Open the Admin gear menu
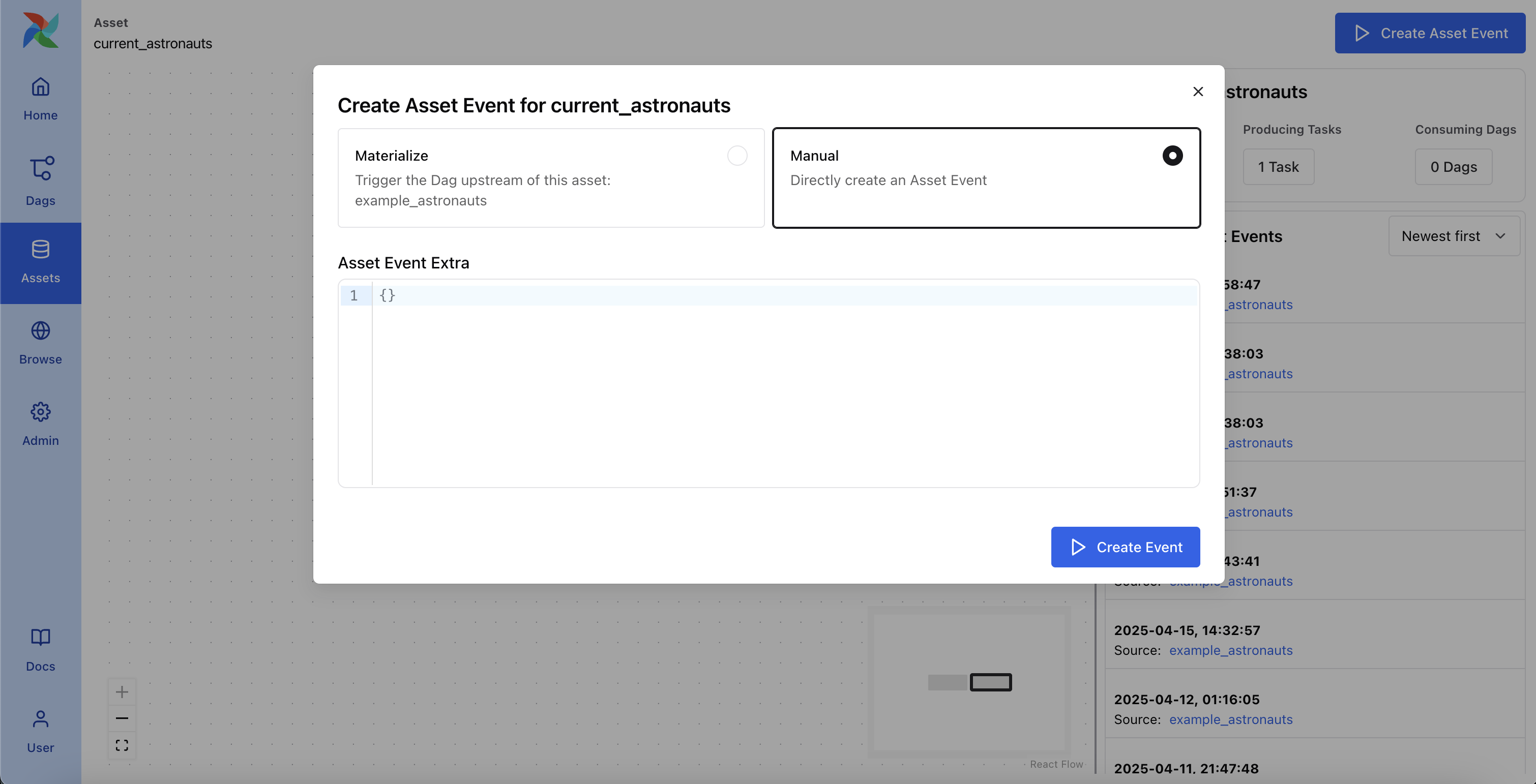 coord(41,424)
